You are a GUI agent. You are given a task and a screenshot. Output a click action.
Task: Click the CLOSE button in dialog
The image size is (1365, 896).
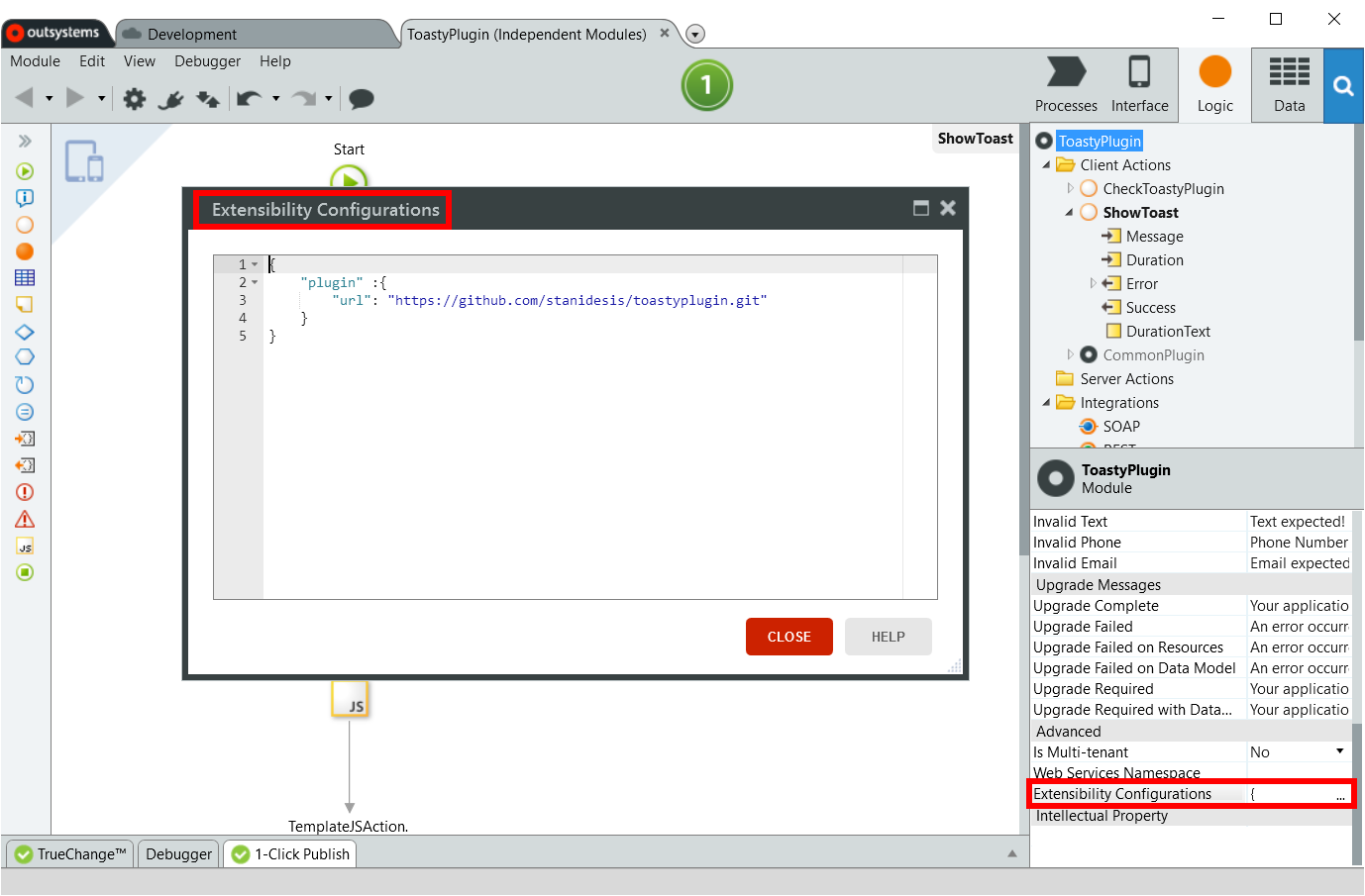pyautogui.click(x=788, y=637)
